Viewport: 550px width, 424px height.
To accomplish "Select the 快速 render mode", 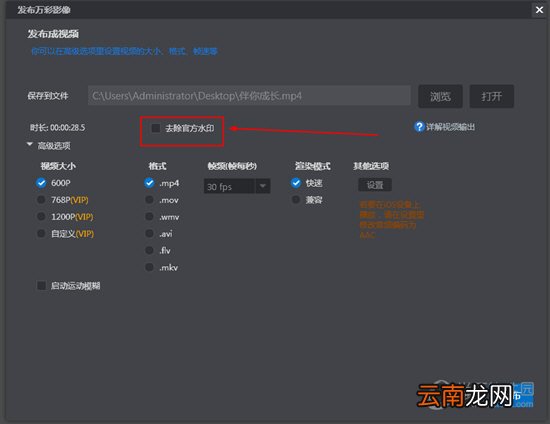I will (x=296, y=183).
